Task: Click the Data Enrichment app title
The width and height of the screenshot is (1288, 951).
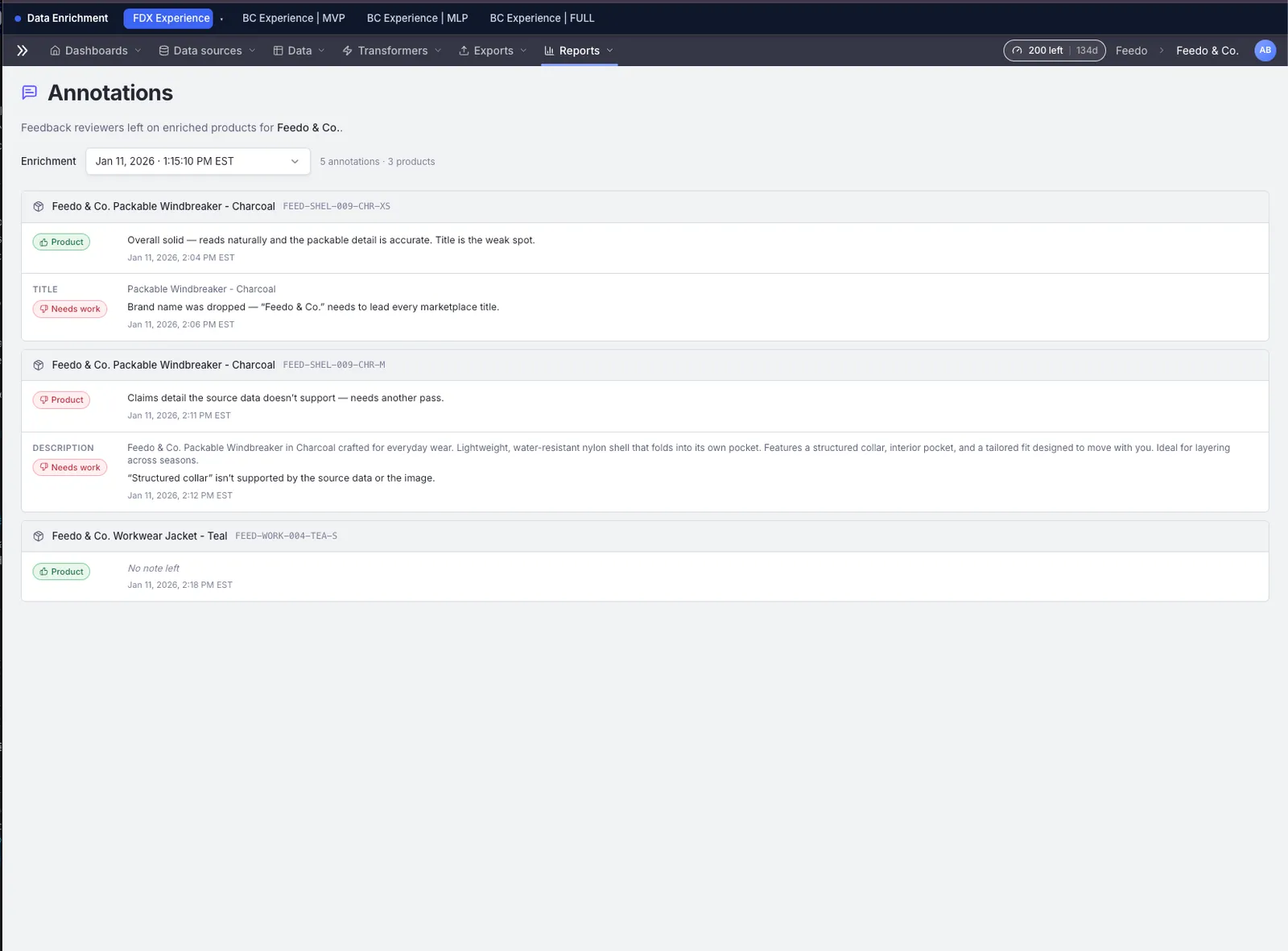Action: pyautogui.click(x=68, y=18)
